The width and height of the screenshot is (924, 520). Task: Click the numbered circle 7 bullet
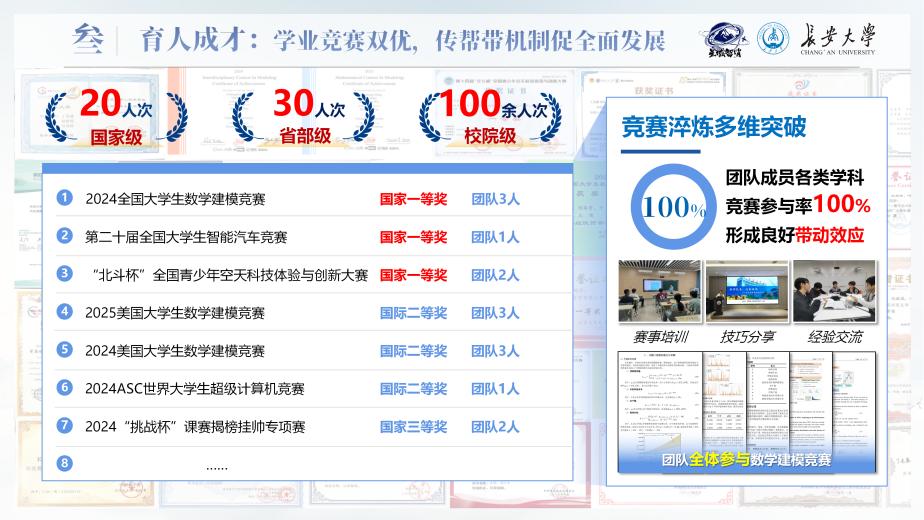coord(65,425)
